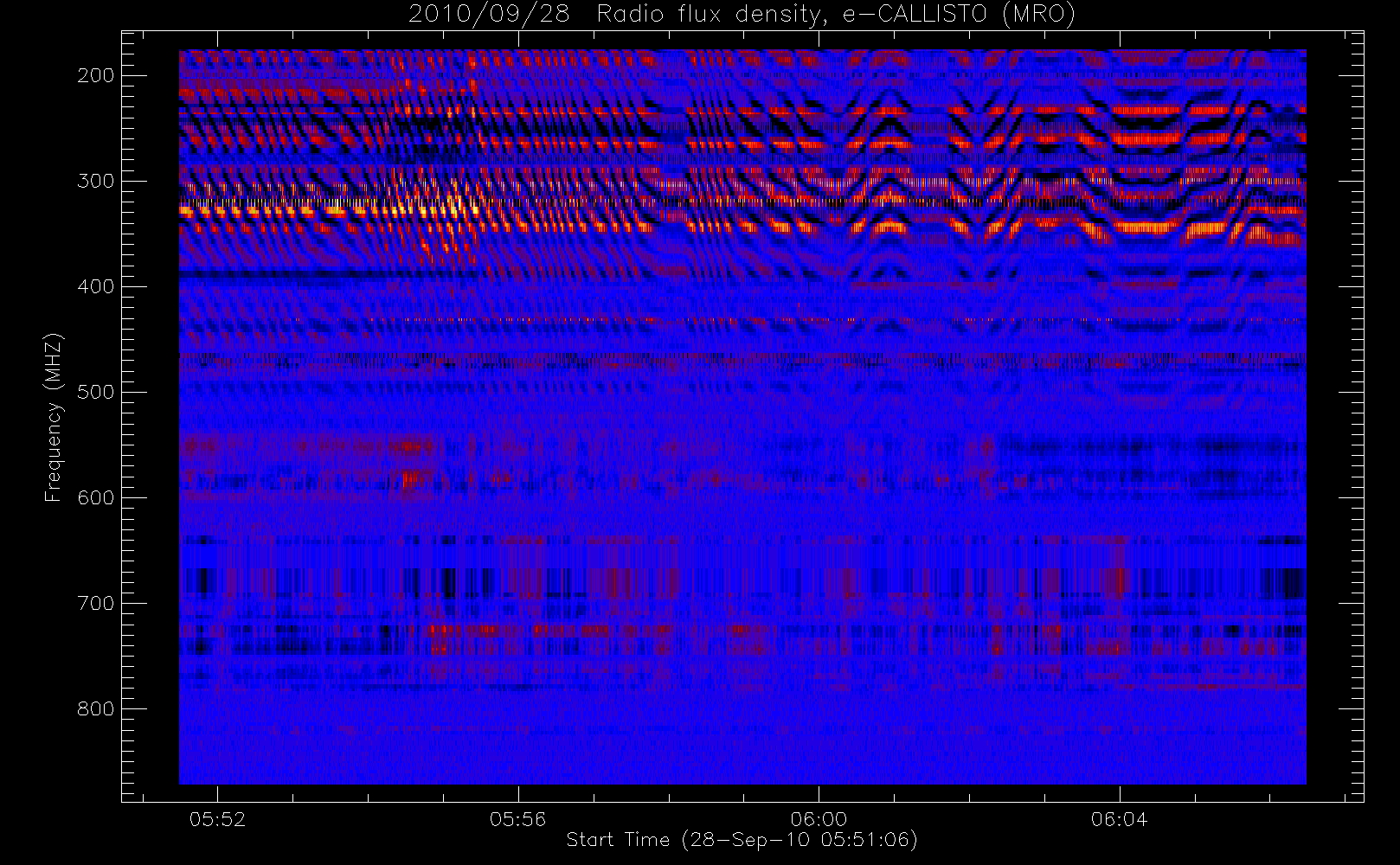Viewport: 1400px width, 865px height.
Task: Click the 05:56 time tick label
Action: tap(517, 819)
